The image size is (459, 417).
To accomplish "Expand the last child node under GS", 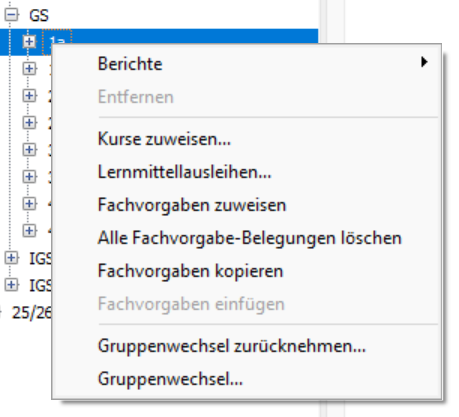I will 29,230.
